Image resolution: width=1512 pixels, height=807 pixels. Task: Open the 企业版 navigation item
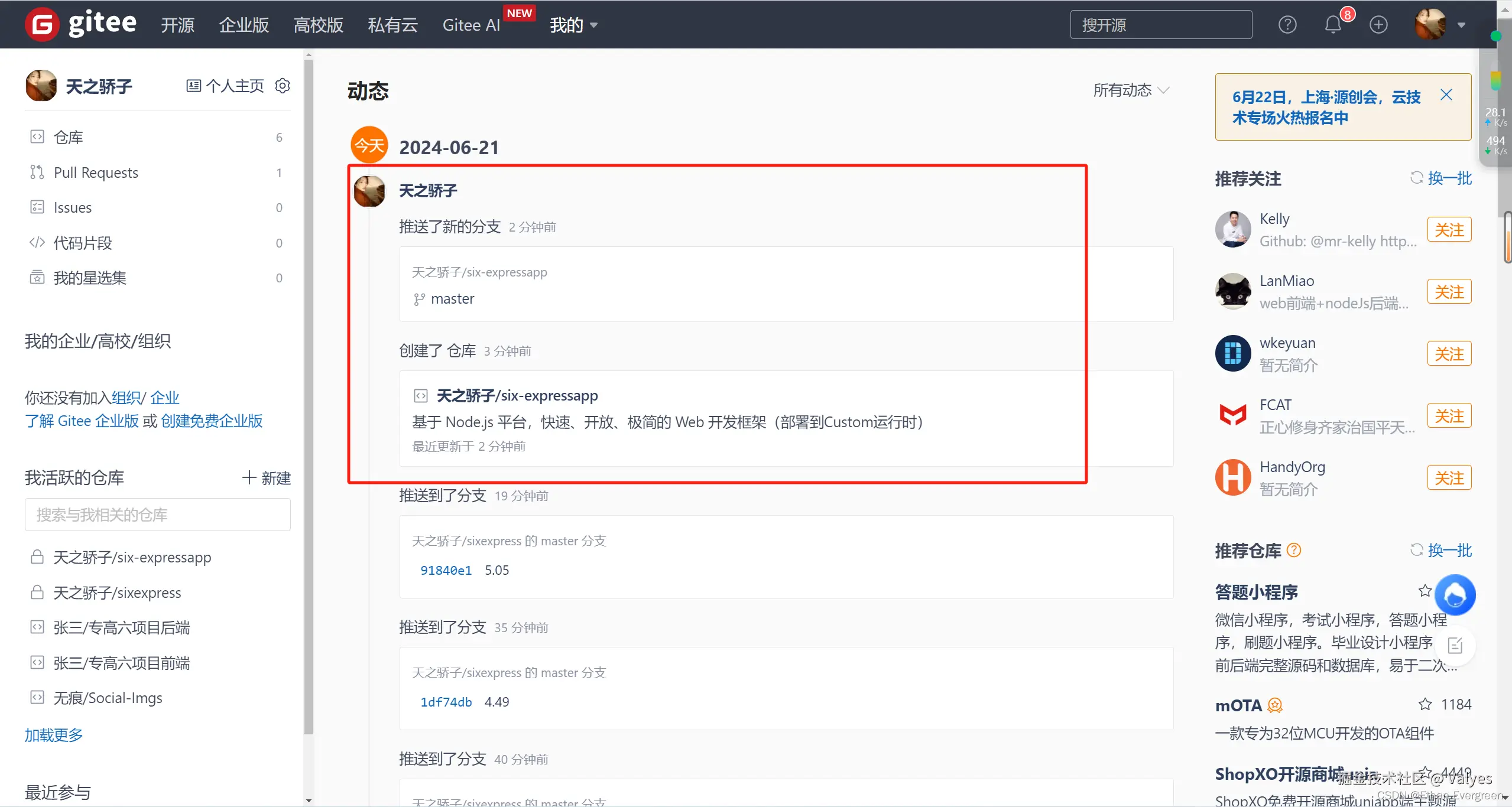pyautogui.click(x=244, y=25)
